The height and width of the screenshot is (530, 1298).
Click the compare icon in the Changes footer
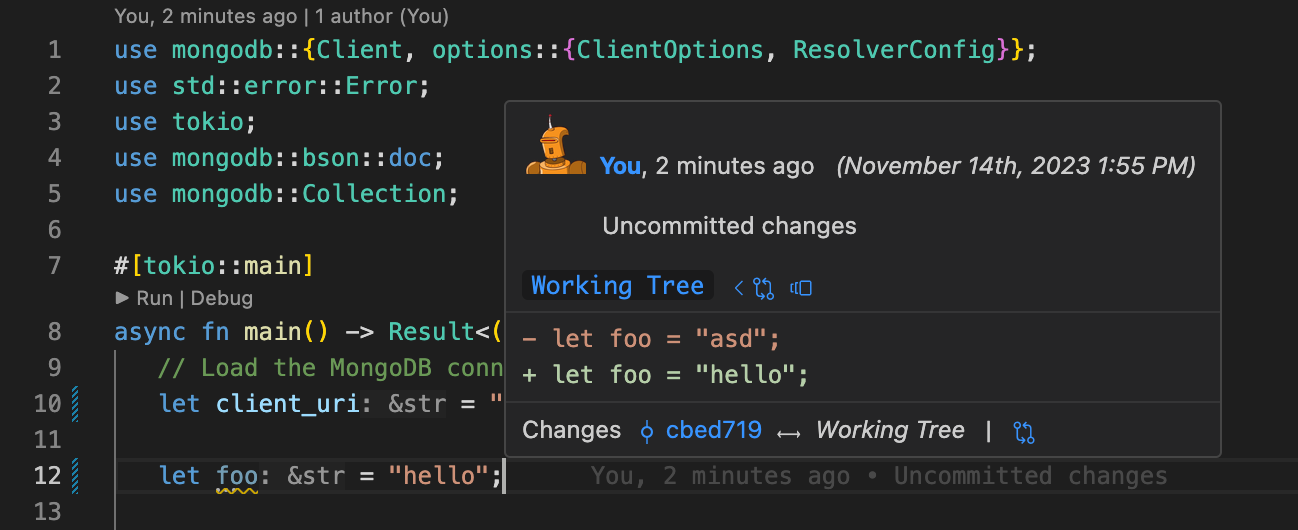pyautogui.click(x=1023, y=432)
